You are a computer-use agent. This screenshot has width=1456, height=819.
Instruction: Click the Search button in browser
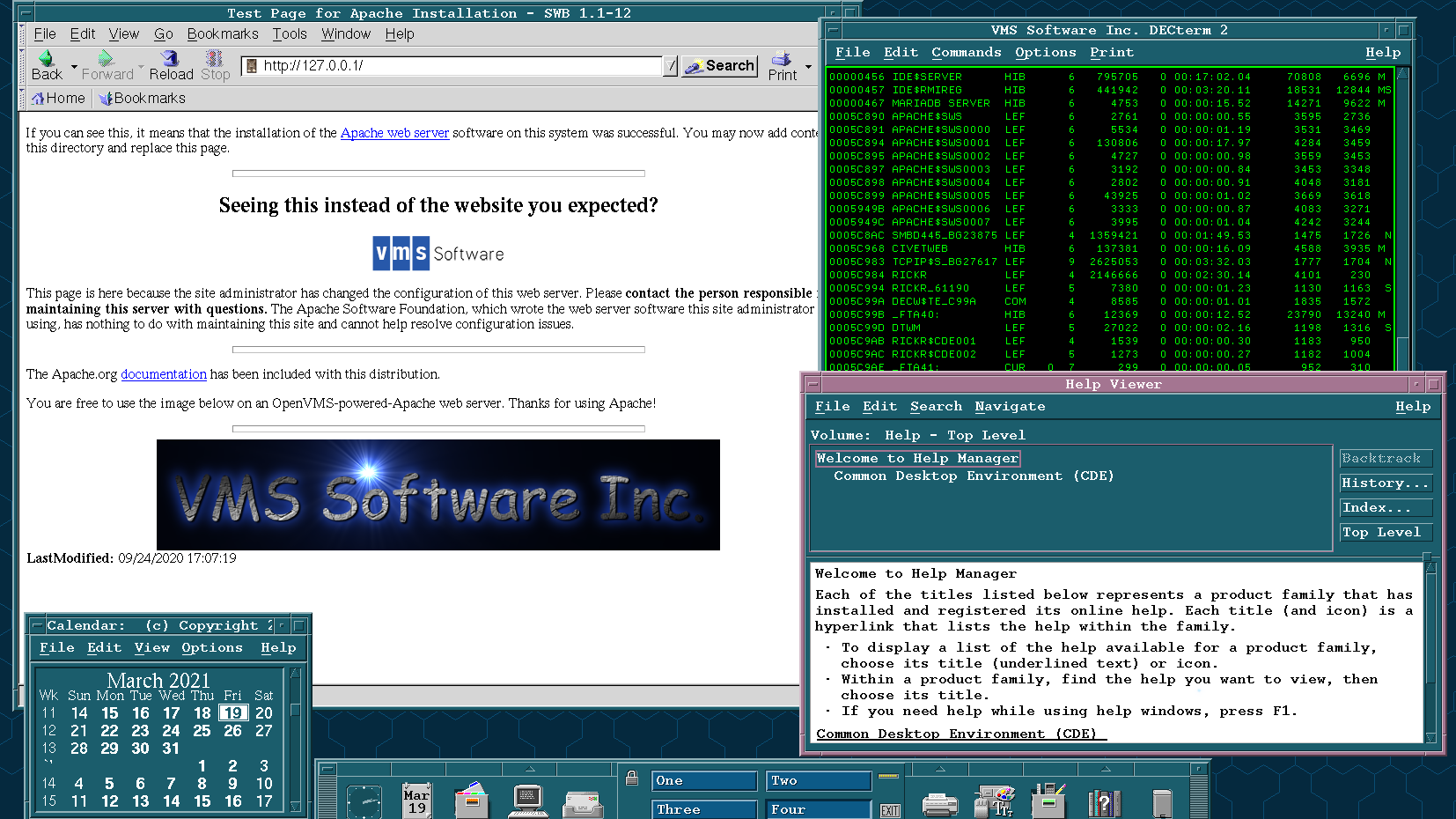(720, 66)
